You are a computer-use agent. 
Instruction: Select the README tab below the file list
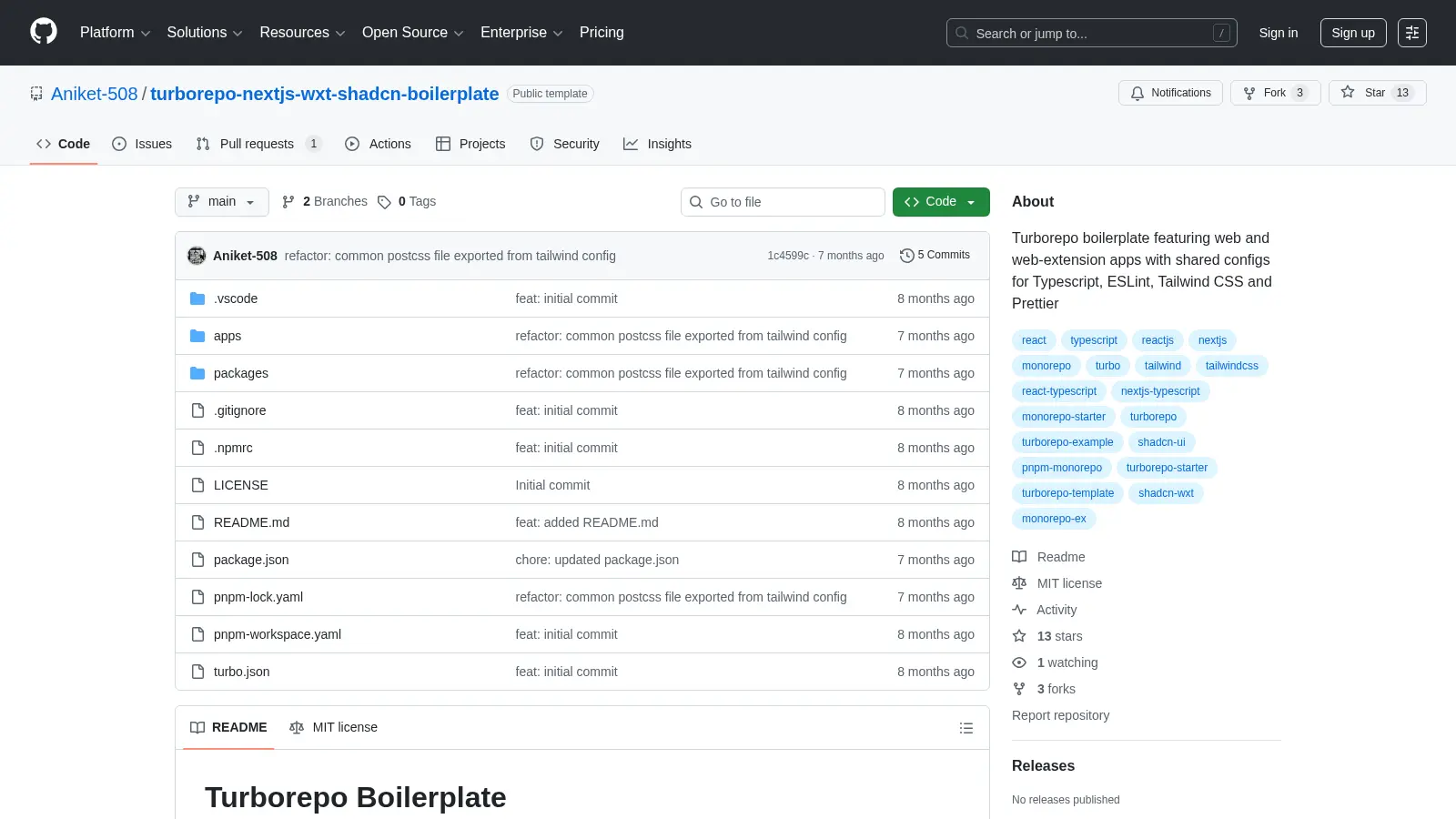point(228,727)
